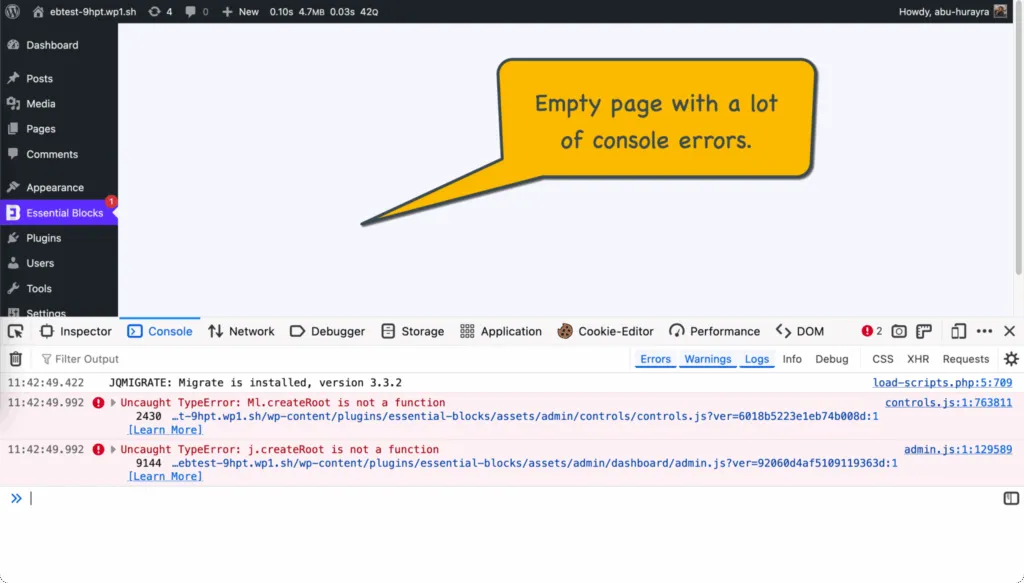Switch to the Cookie-Editor tab
1024x583 pixels.
tap(605, 332)
